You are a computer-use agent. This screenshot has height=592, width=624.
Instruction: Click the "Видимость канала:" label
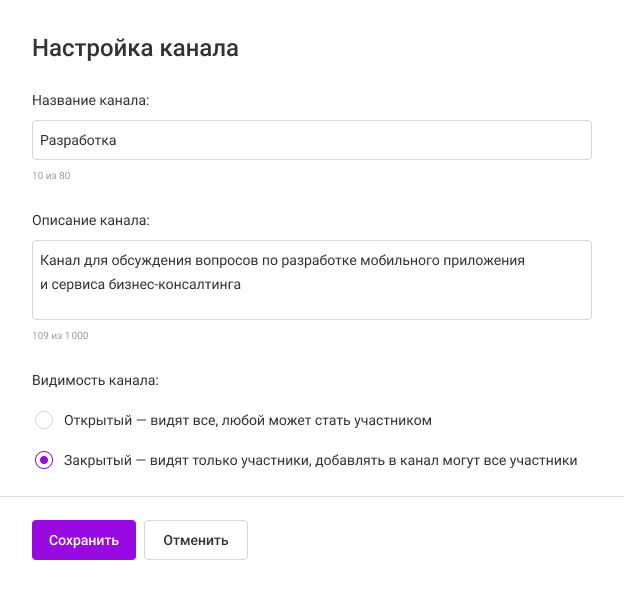95,380
